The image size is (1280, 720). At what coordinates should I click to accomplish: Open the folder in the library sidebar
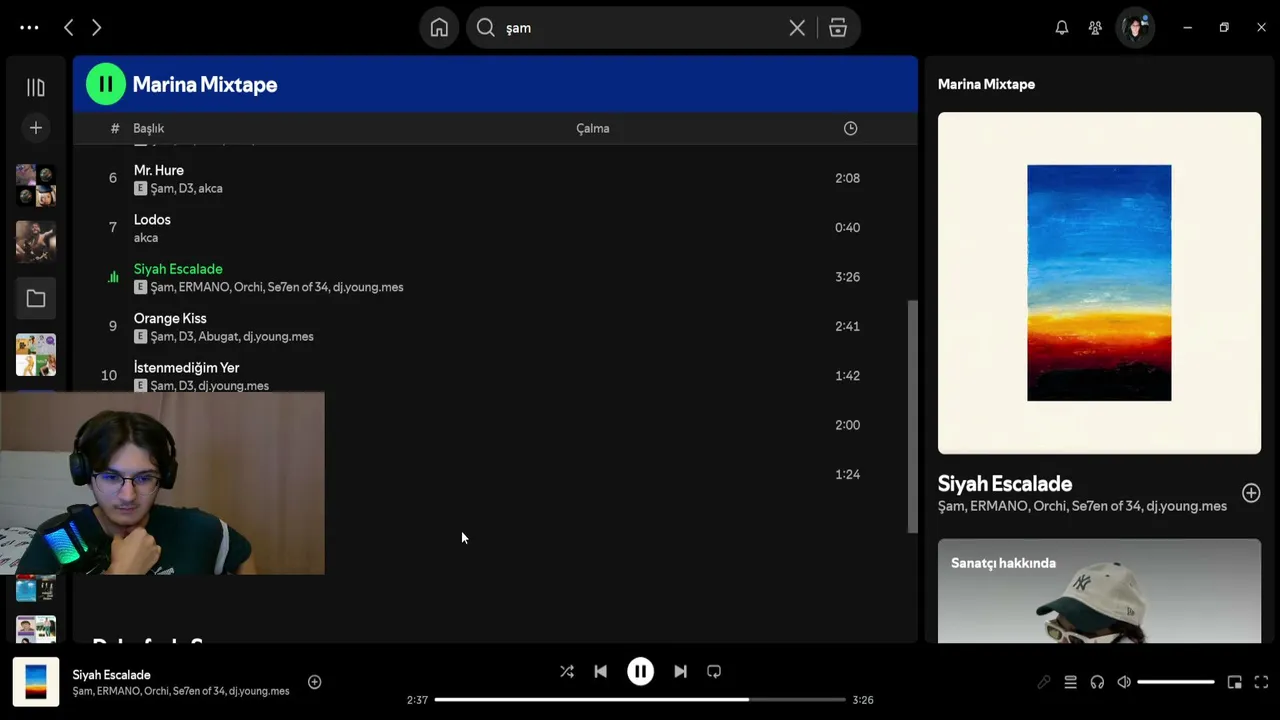click(36, 298)
